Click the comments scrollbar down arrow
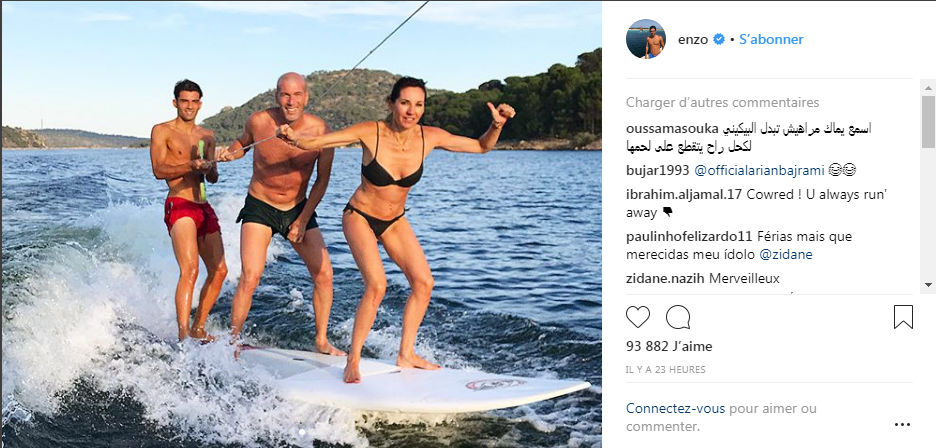 [928, 285]
